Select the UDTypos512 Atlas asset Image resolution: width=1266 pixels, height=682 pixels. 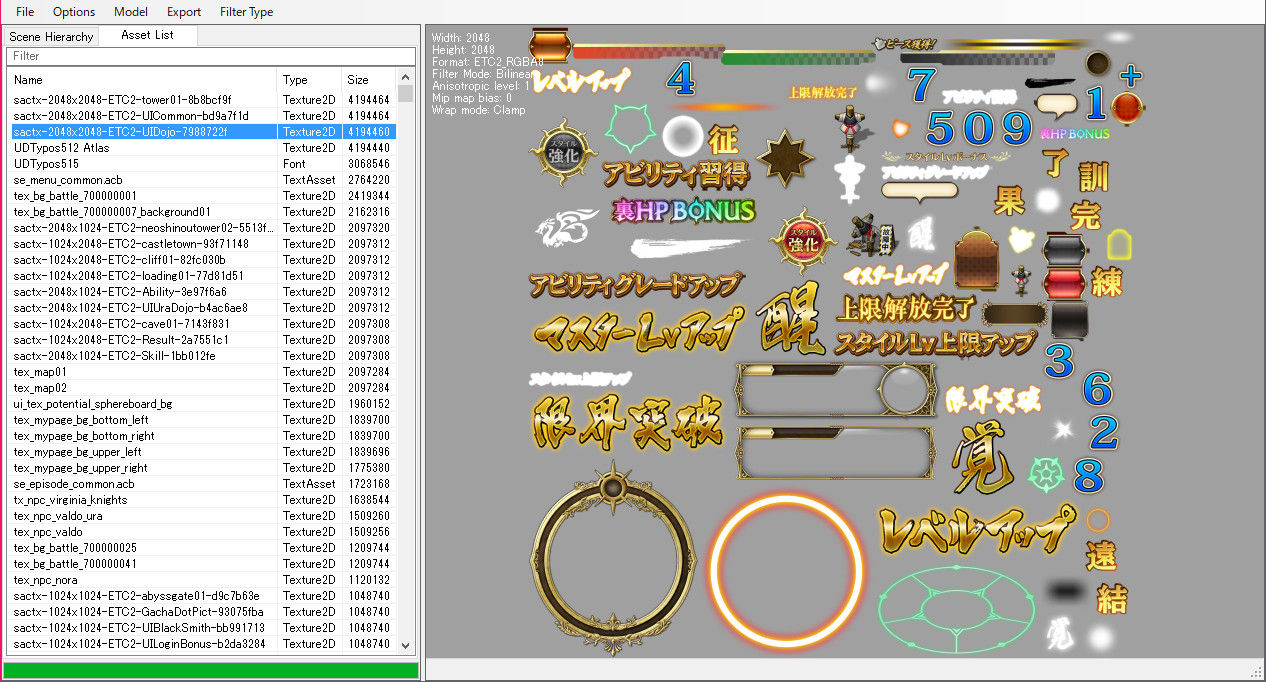click(203, 148)
